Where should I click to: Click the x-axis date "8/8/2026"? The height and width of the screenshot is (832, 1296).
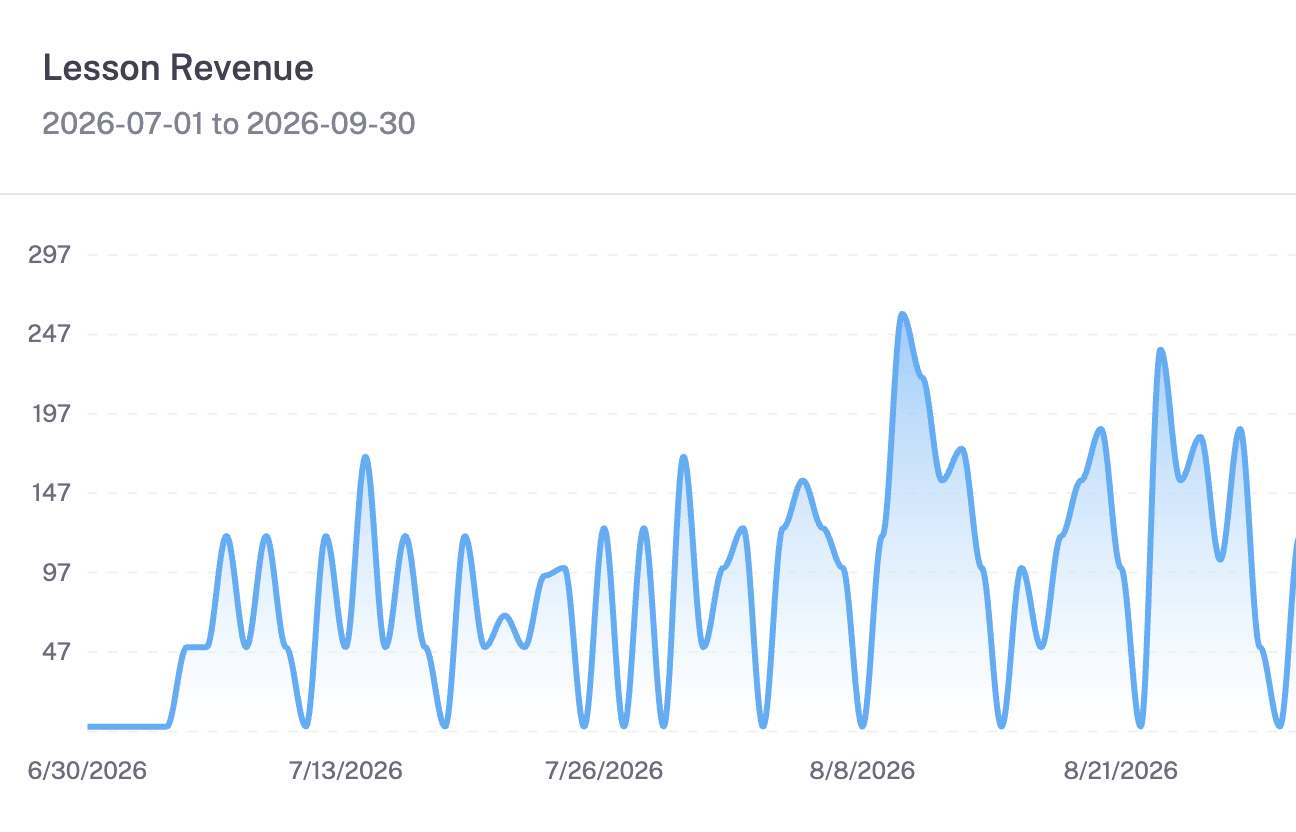tap(863, 771)
